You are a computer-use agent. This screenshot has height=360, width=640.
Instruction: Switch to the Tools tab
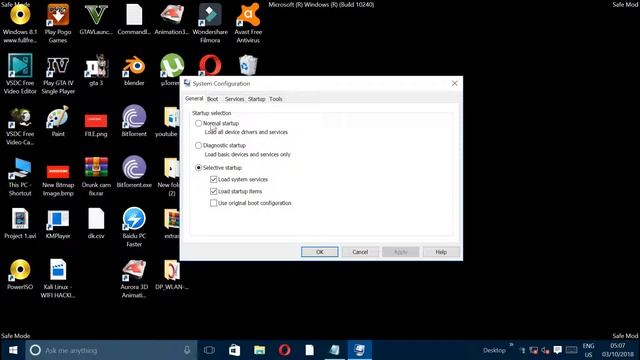pyautogui.click(x=276, y=99)
